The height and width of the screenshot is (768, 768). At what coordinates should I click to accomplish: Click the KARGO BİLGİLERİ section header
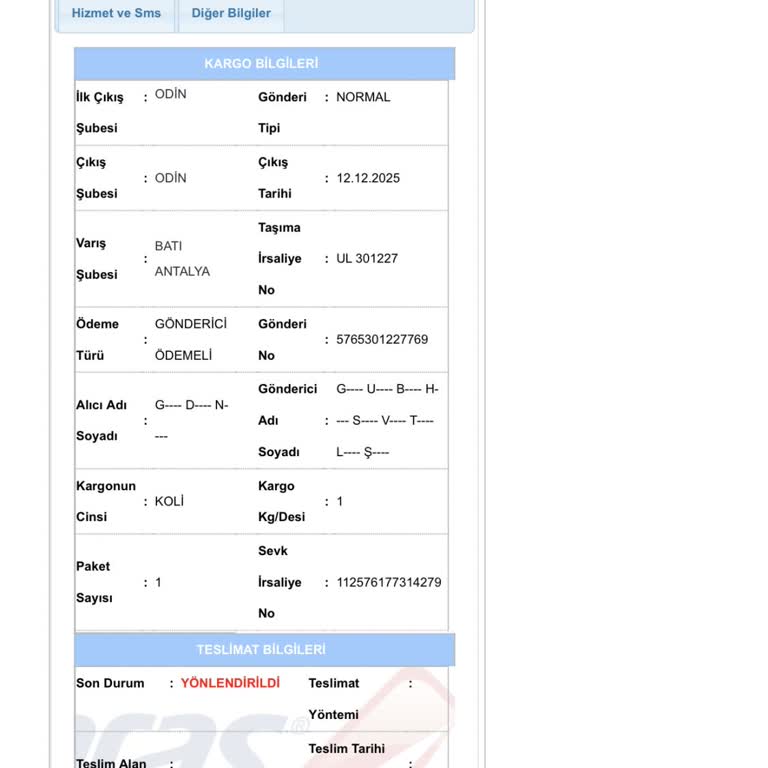(262, 63)
